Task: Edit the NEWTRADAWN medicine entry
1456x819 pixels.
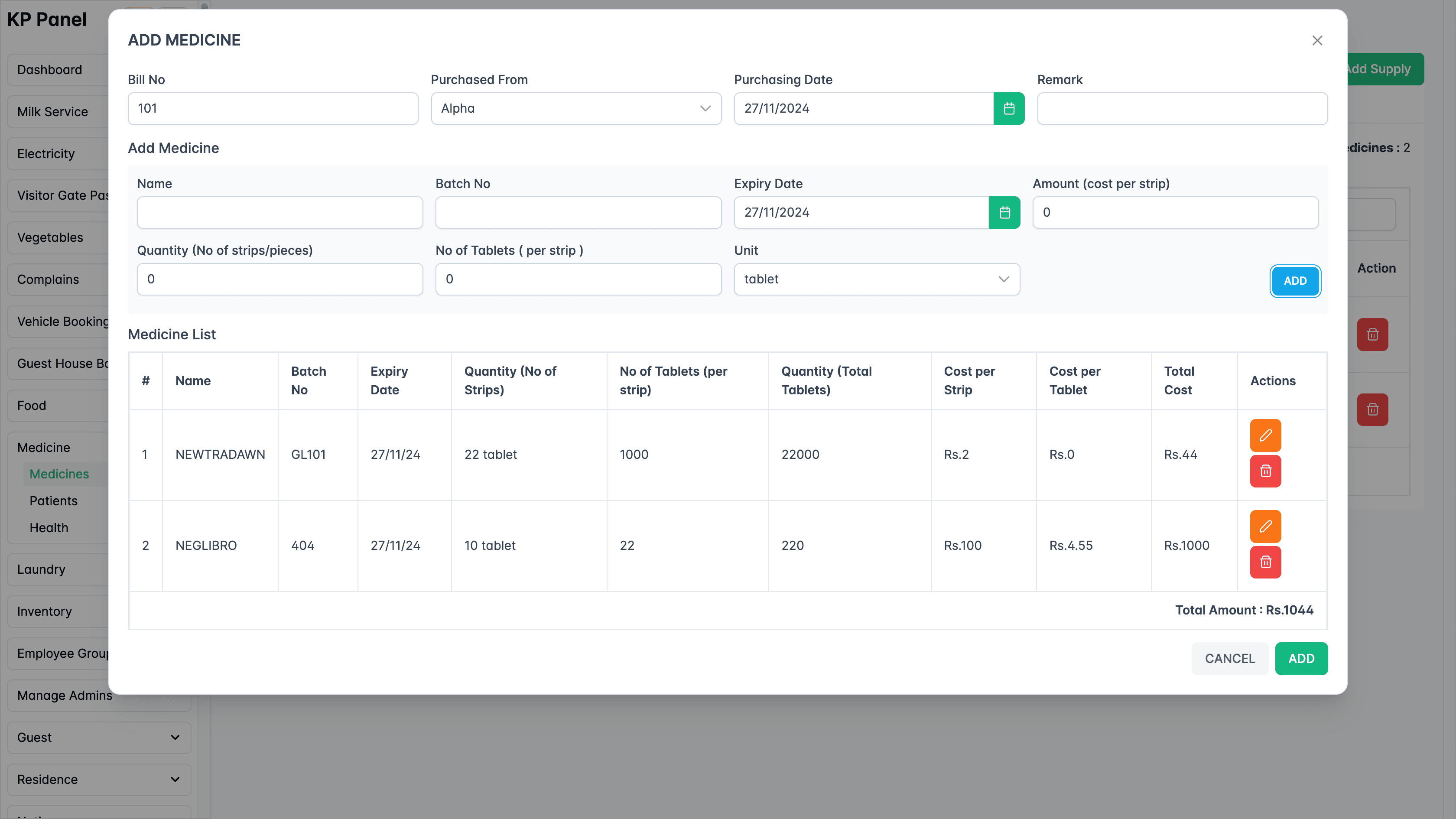Action: click(1265, 435)
